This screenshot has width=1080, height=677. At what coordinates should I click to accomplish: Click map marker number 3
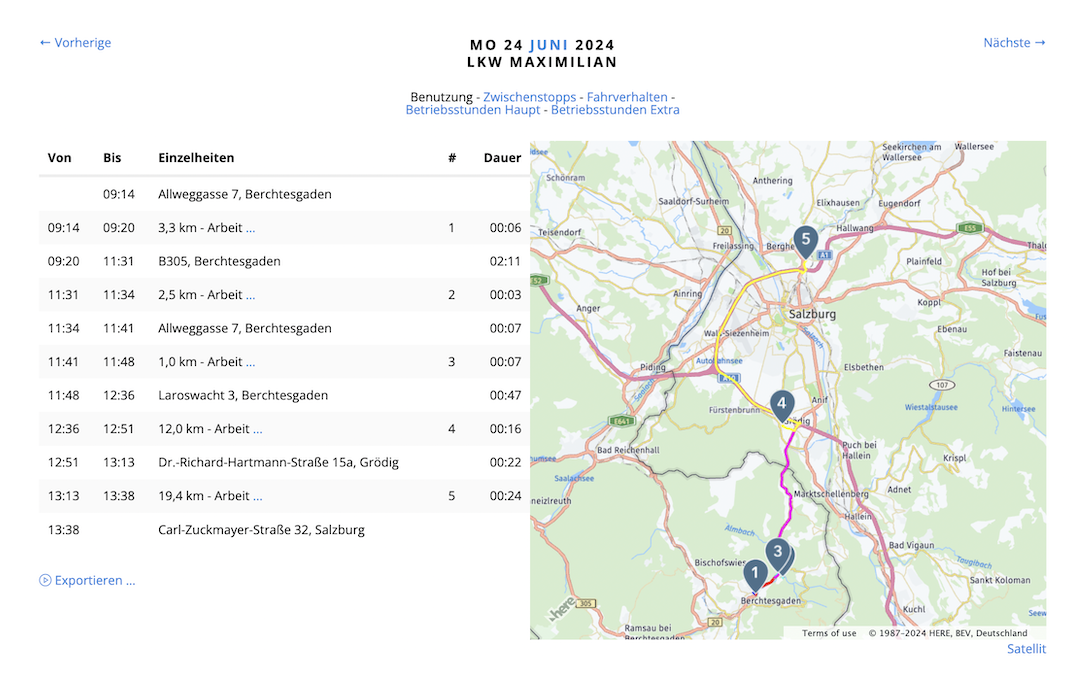(778, 551)
